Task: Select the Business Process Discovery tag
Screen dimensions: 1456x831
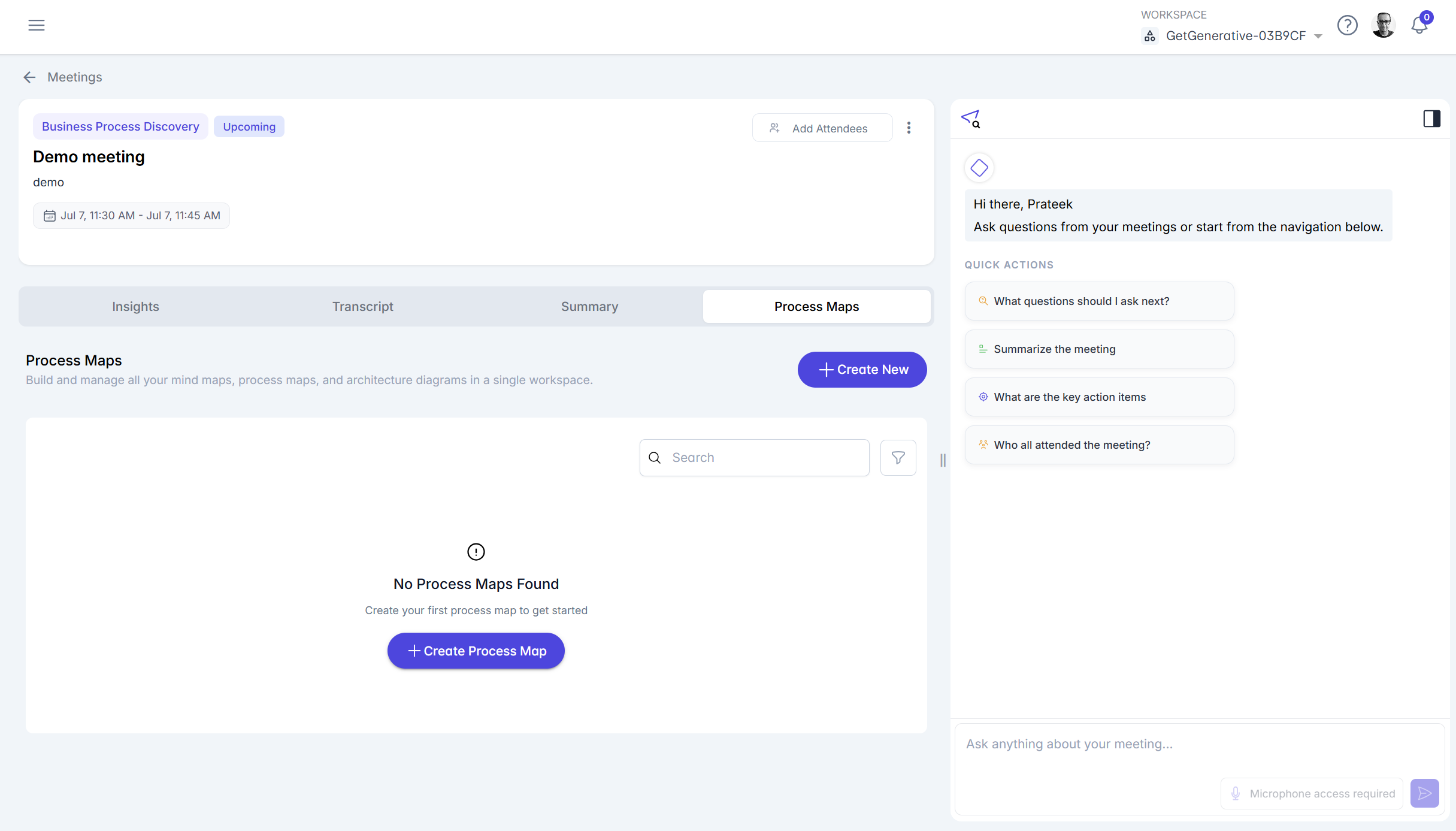Action: click(120, 126)
